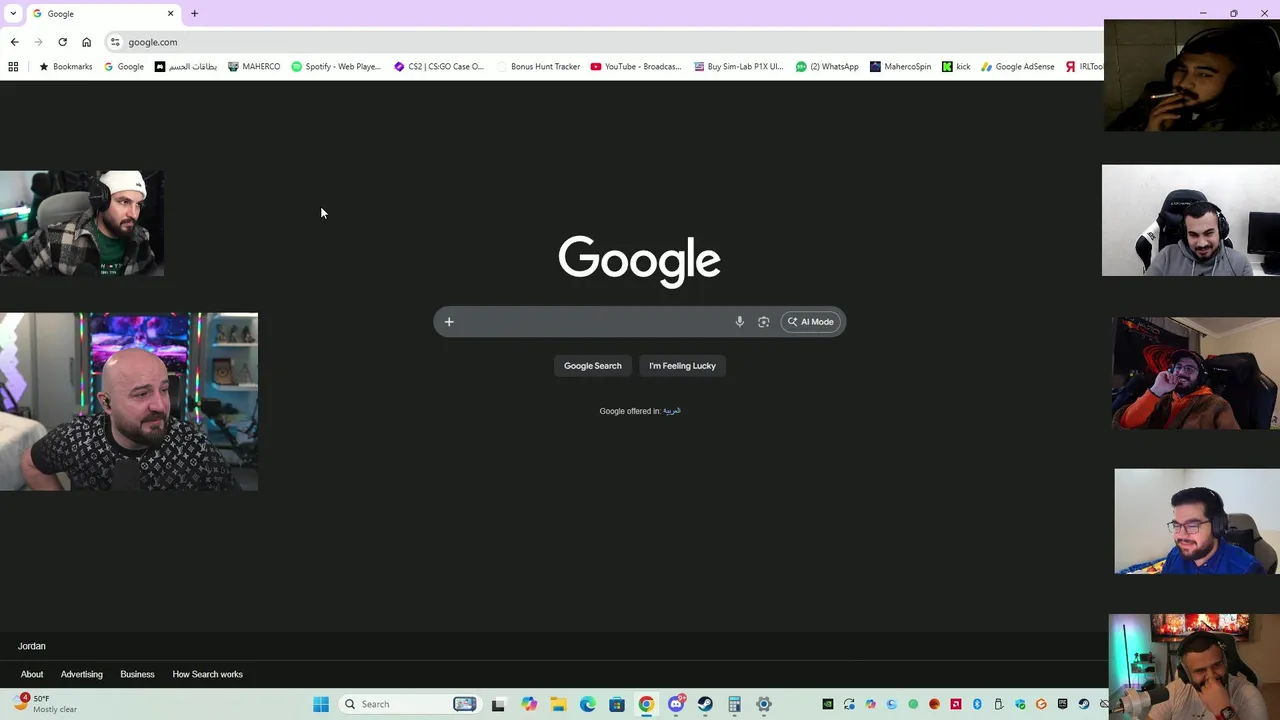This screenshot has width=1280, height=720.
Task: Select Chrome icon on taskbar
Action: (647, 704)
